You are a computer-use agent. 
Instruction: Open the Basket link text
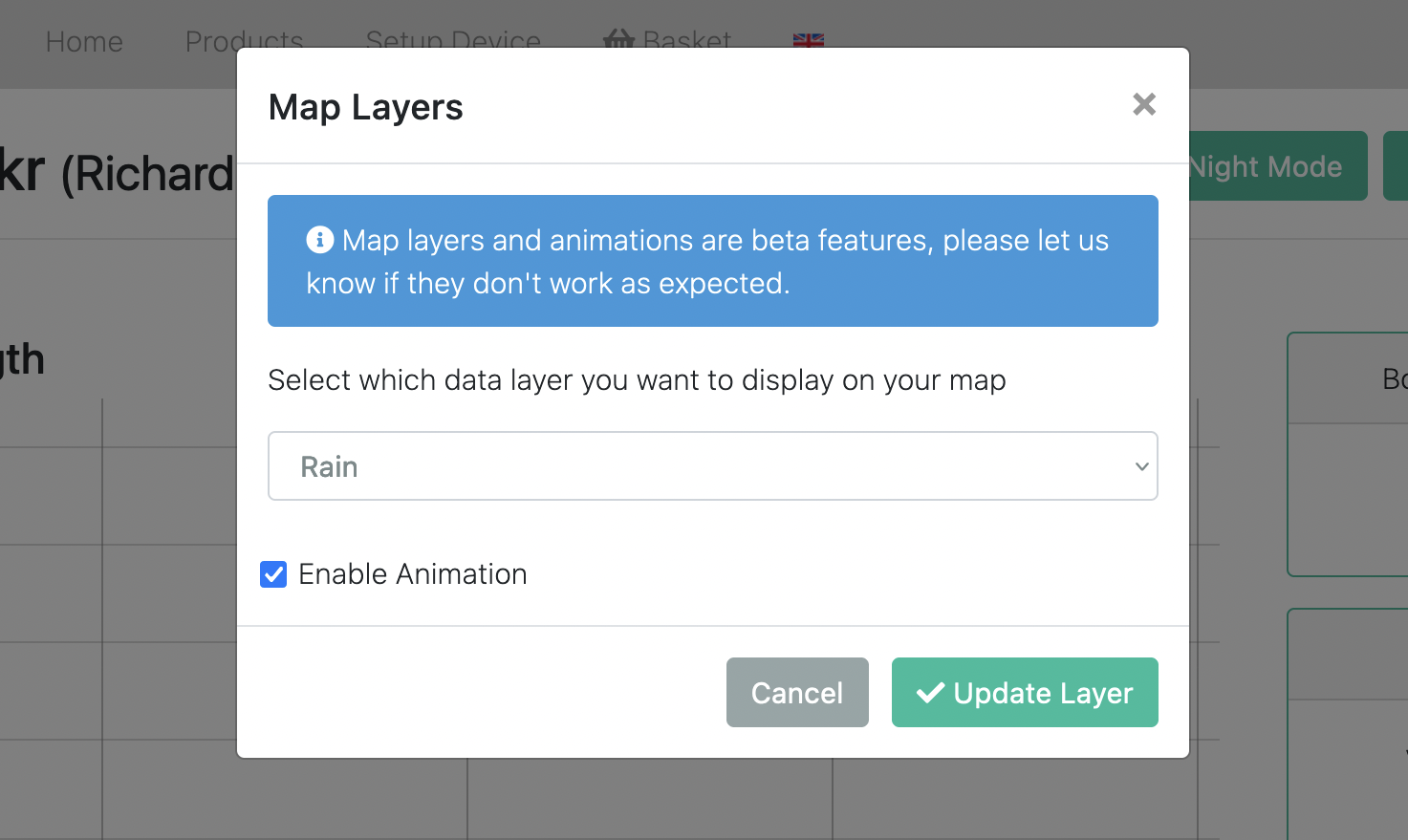pos(686,42)
